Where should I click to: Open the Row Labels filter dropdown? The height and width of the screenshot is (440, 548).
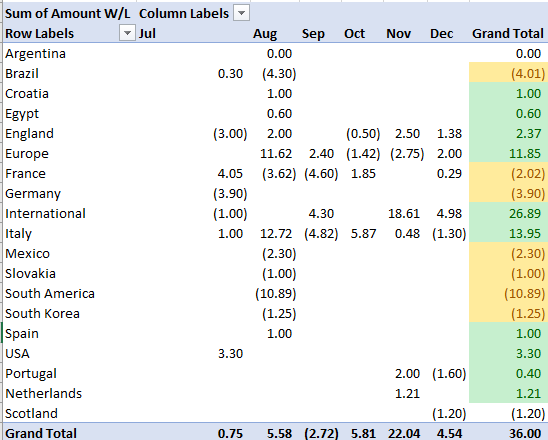point(127,33)
